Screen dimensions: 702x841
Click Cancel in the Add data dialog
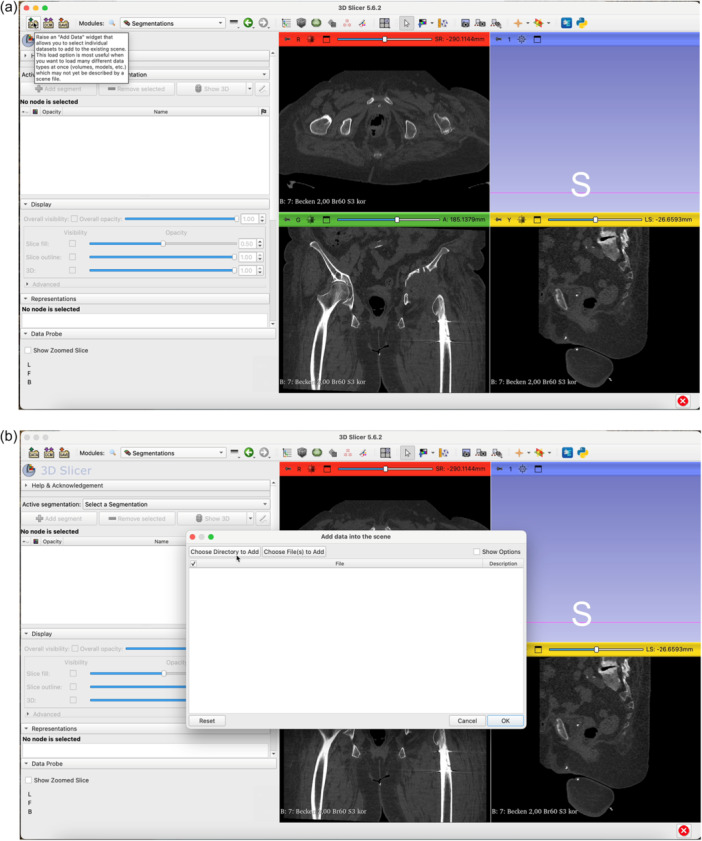tap(467, 721)
